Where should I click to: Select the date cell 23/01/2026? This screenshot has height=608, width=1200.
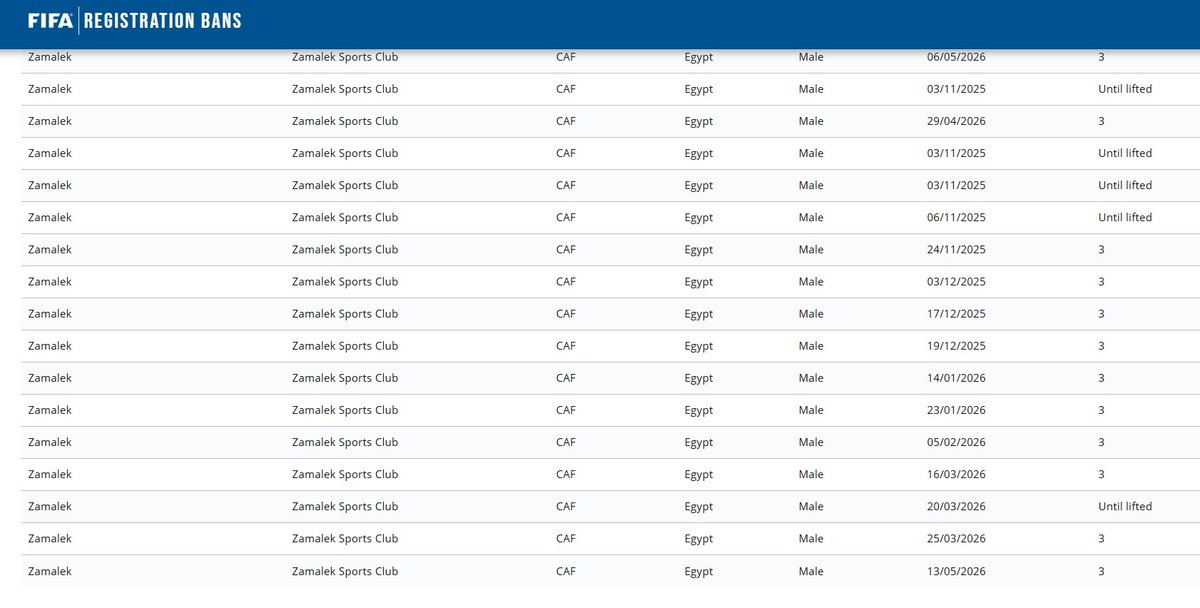click(x=956, y=409)
